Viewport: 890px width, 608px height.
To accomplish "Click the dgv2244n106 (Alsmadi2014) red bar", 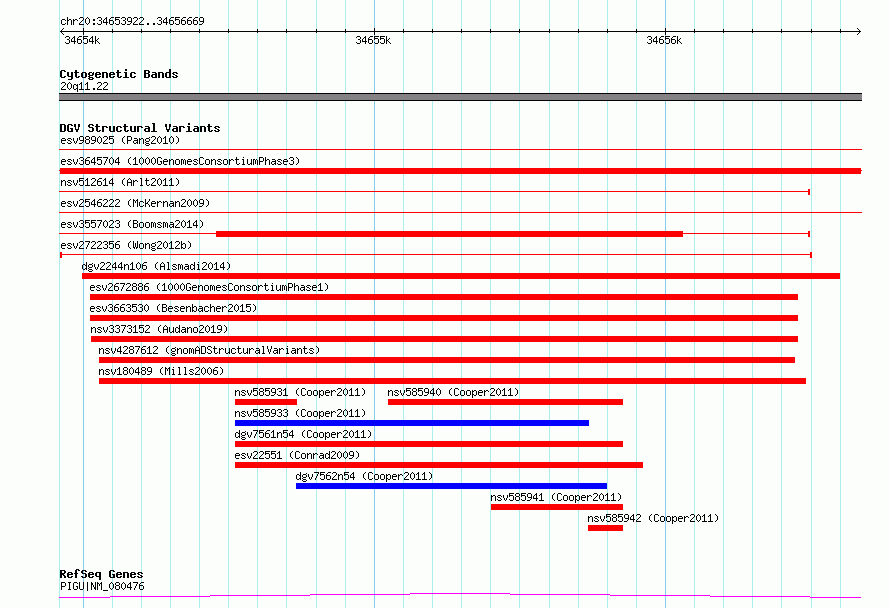I will click(x=461, y=276).
